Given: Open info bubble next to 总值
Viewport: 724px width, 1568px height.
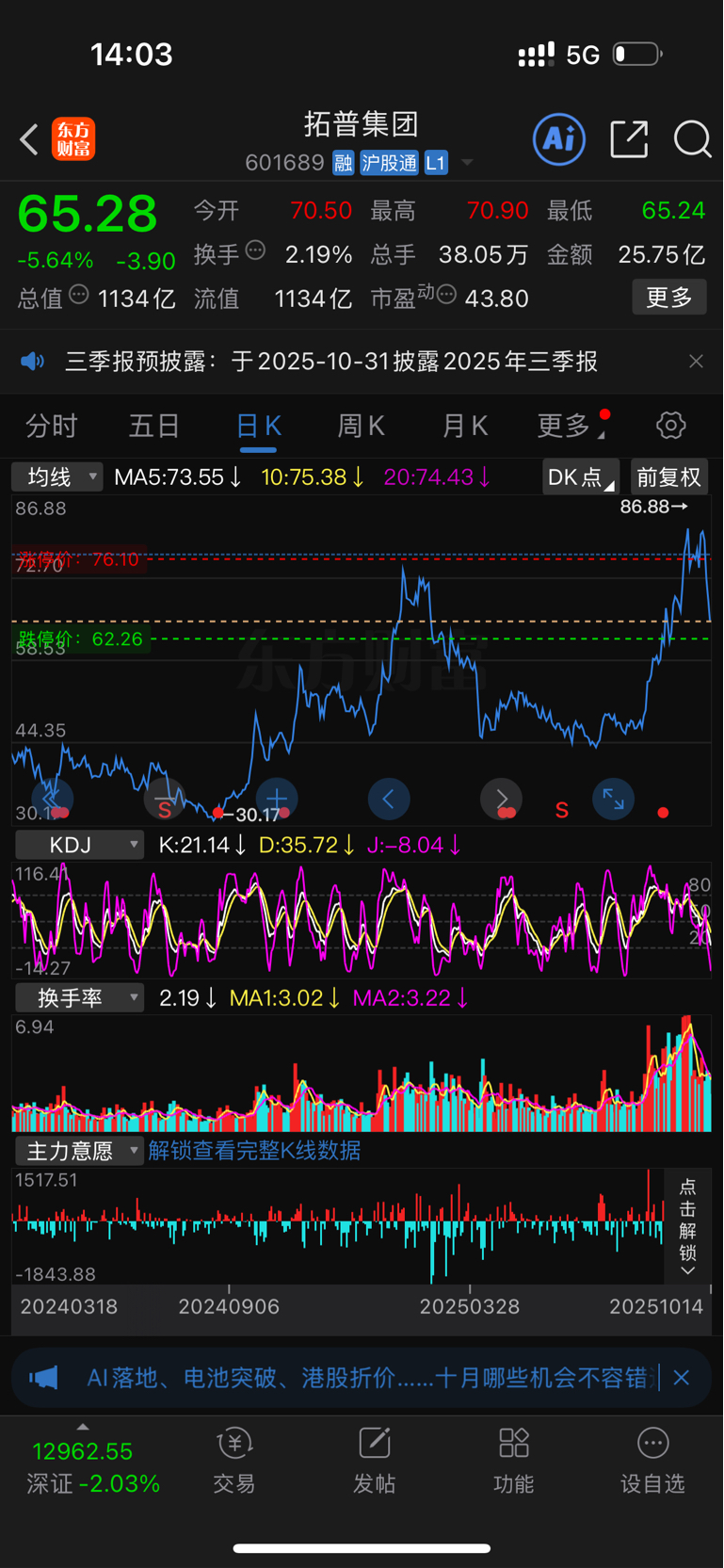Looking at the screenshot, I should 79,295.
